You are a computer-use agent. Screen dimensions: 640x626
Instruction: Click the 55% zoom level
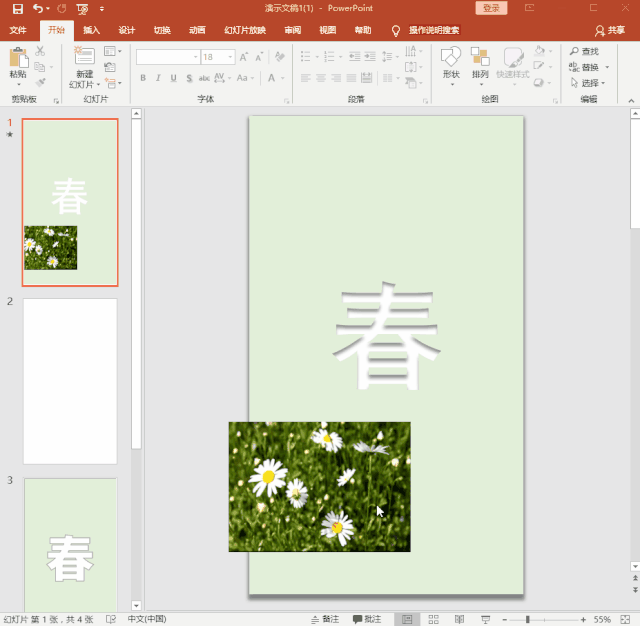(602, 619)
